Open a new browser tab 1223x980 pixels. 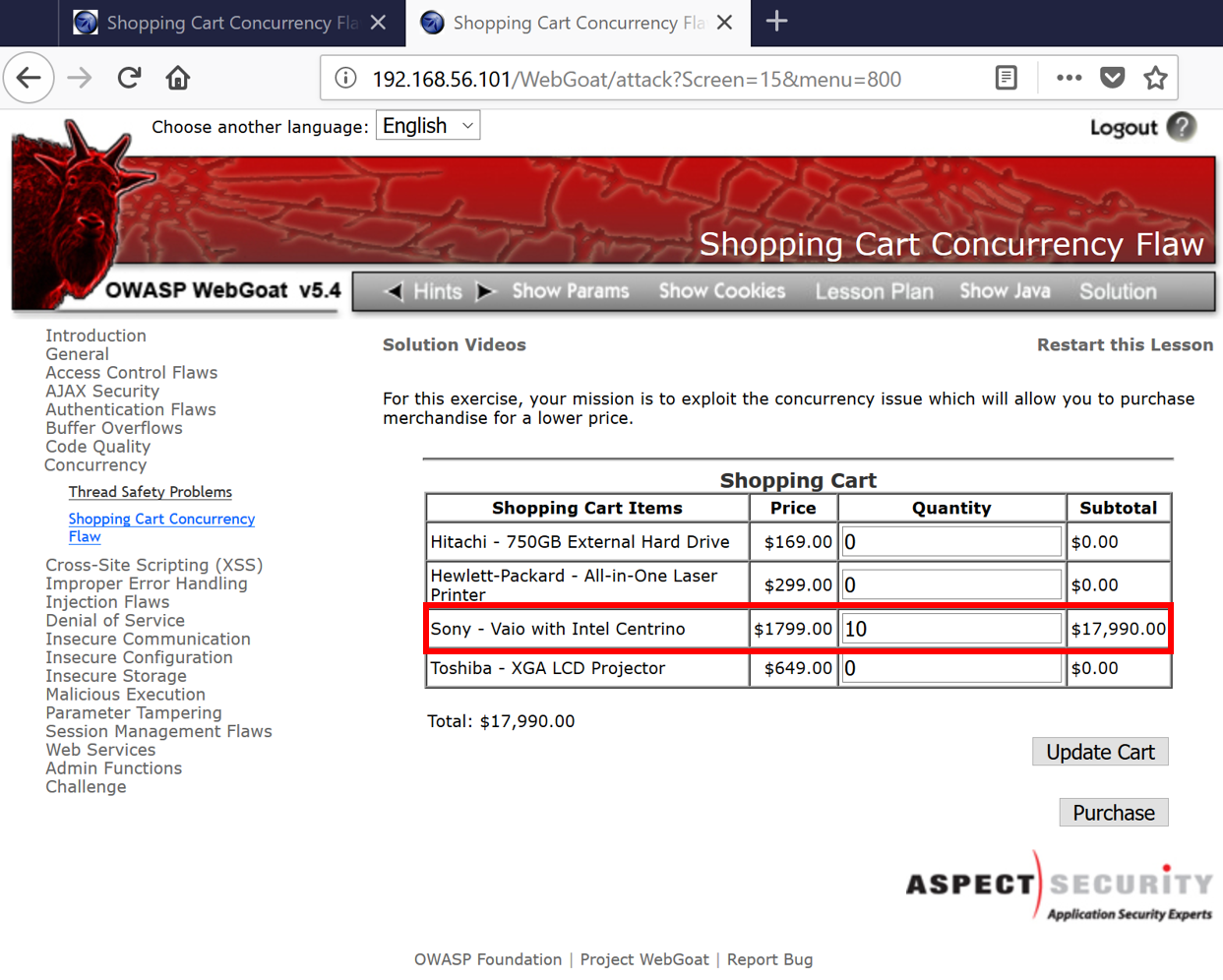pos(776,22)
